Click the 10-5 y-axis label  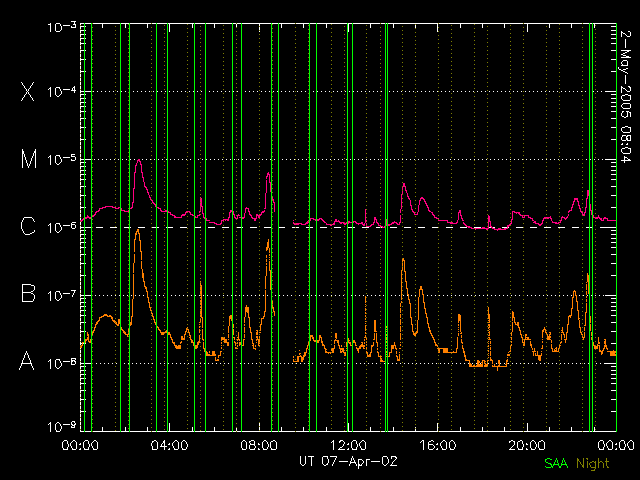point(62,160)
